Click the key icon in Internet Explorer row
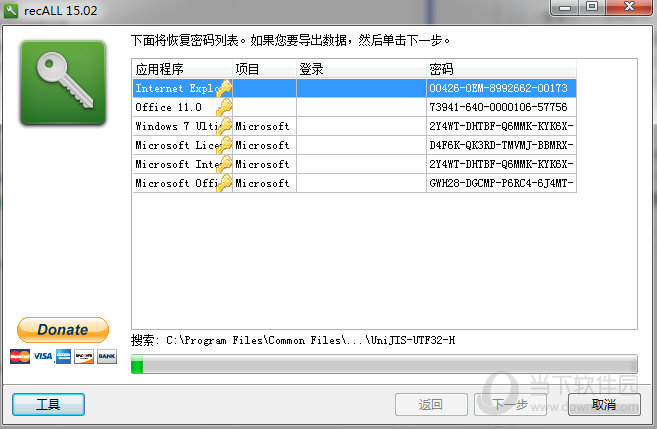The width and height of the screenshot is (657, 429). pyautogui.click(x=224, y=88)
